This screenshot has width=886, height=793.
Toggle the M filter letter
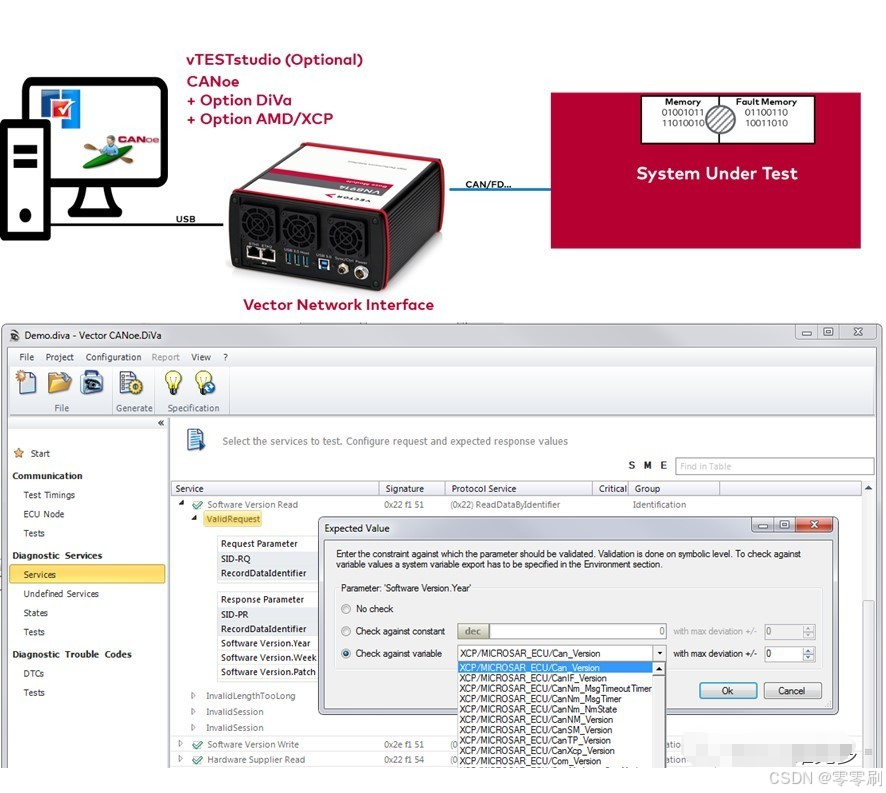pyautogui.click(x=648, y=465)
